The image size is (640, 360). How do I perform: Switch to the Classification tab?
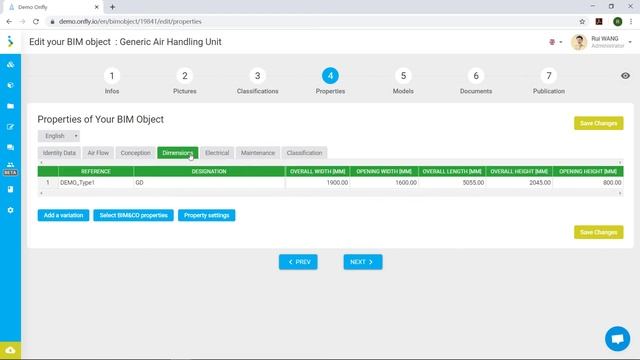pos(304,153)
